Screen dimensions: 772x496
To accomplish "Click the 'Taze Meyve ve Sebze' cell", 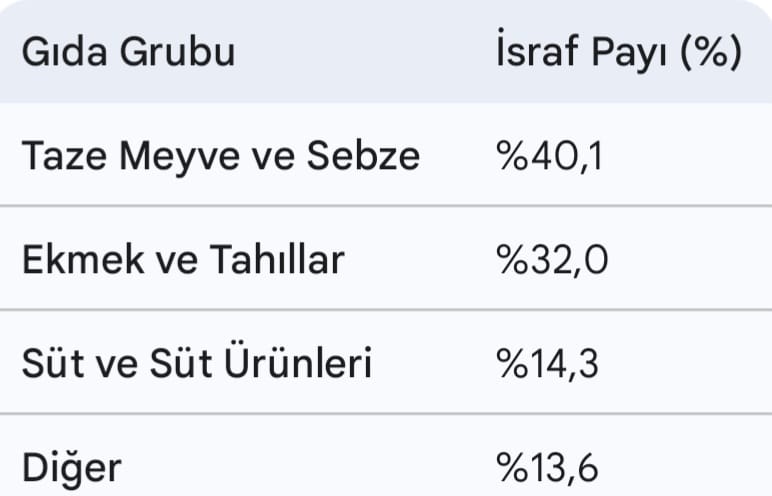I will tap(220, 156).
